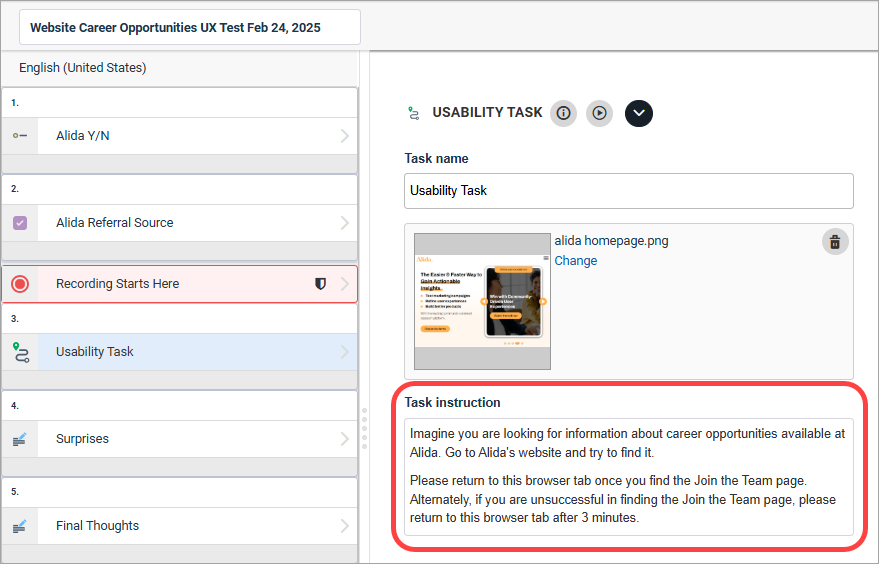Click the shield icon on Recording Starts Here

[x=320, y=284]
